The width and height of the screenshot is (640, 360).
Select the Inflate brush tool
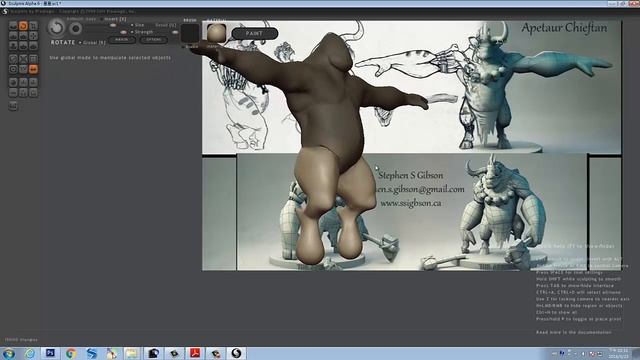13,46
